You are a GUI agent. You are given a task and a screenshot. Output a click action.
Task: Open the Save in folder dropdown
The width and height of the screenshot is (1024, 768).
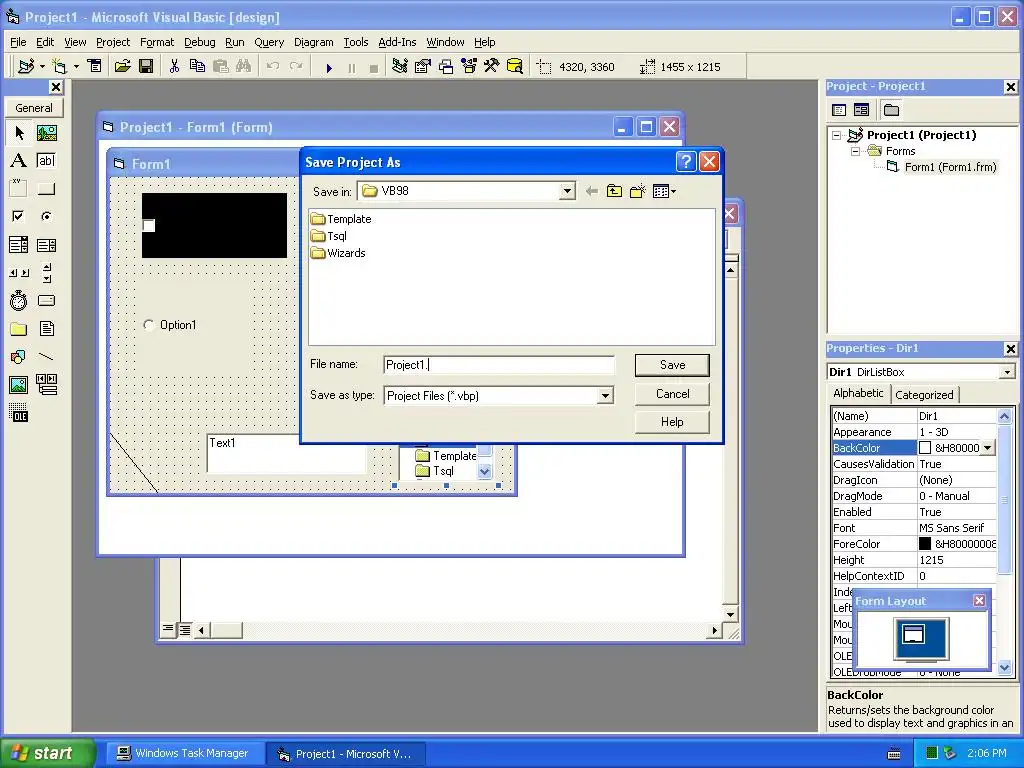567,191
